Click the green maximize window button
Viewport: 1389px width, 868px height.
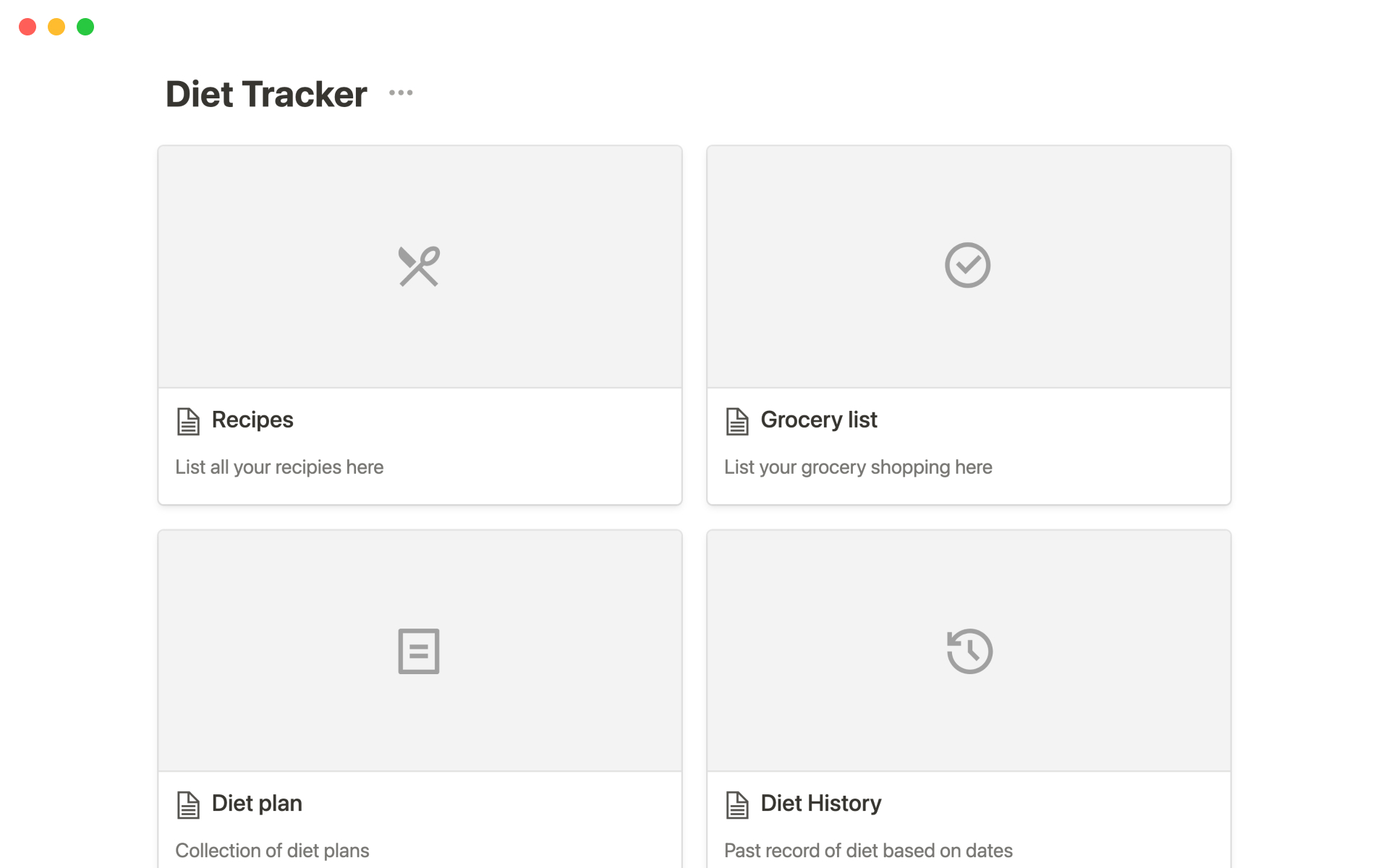[x=85, y=27]
